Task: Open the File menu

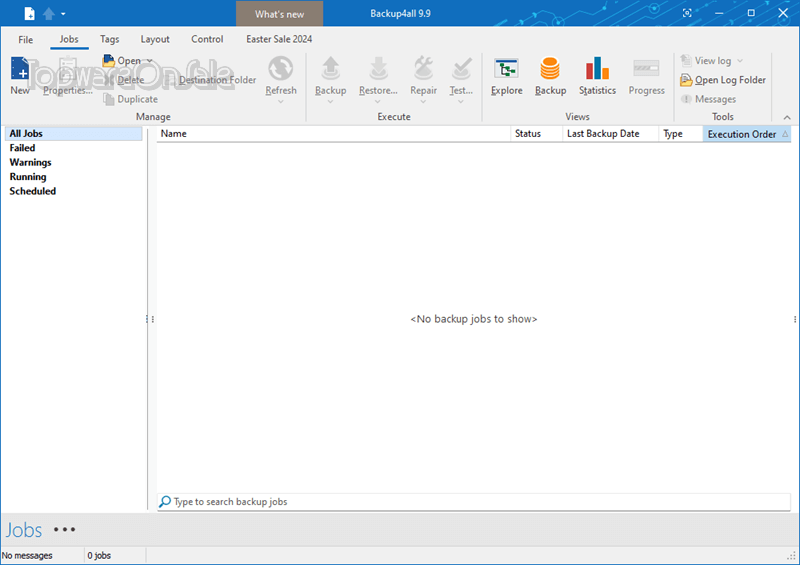Action: click(26, 39)
